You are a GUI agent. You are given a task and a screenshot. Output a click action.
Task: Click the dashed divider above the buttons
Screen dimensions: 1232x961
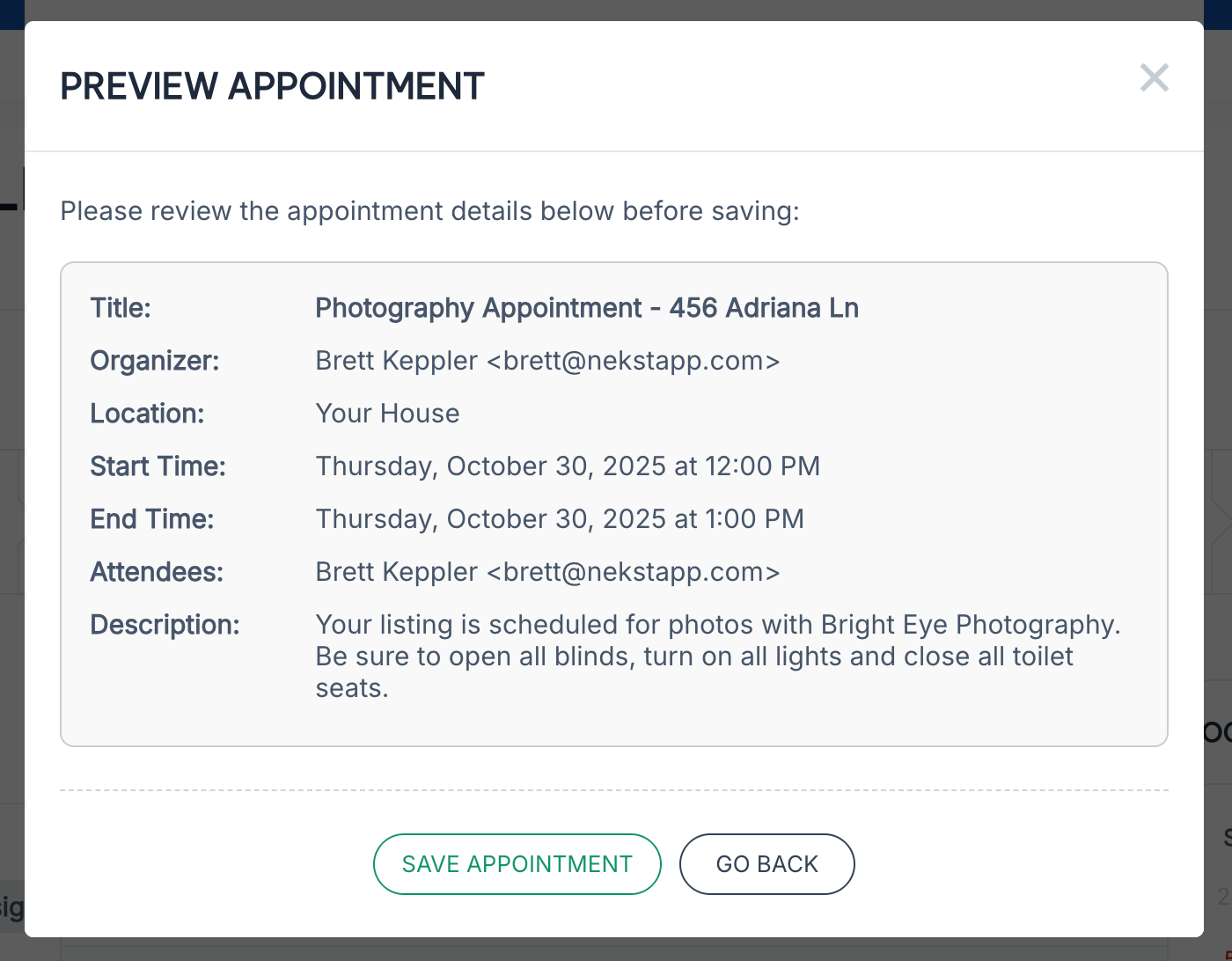[x=613, y=790]
